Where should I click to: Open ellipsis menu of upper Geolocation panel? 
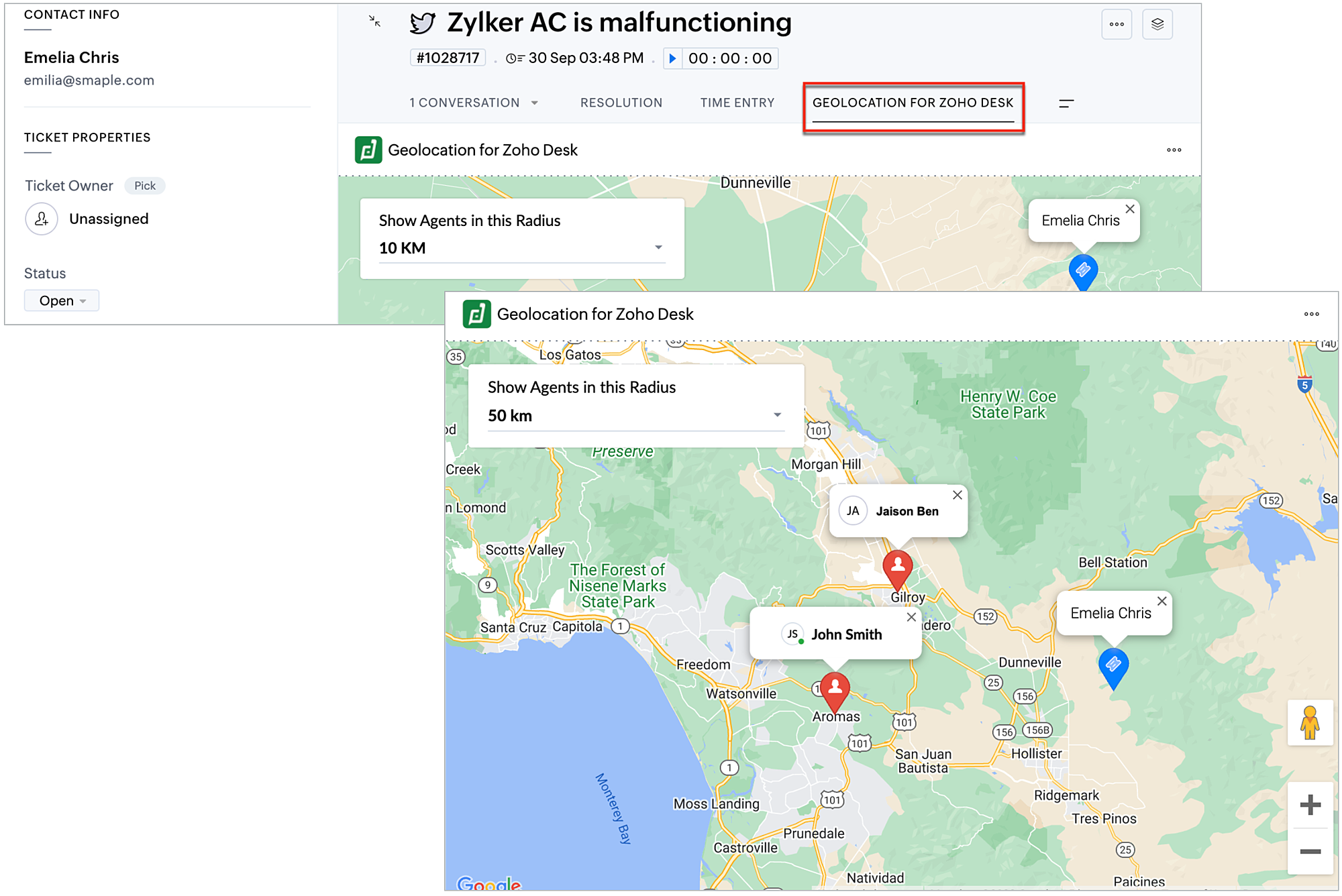[x=1174, y=150]
